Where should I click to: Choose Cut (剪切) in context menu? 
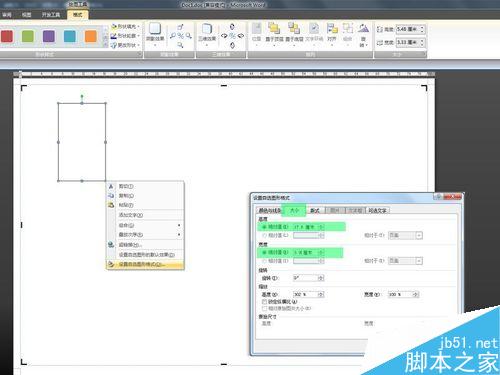(x=145, y=186)
